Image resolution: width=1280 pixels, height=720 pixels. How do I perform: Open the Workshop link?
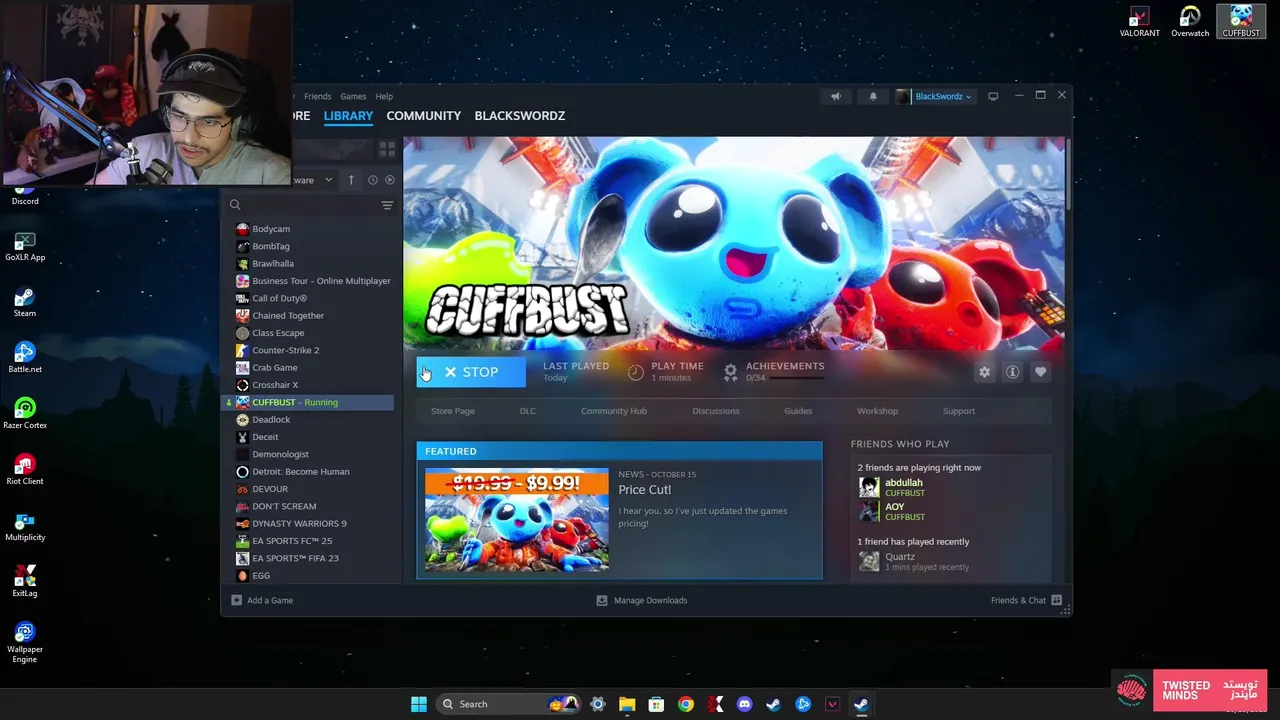877,411
